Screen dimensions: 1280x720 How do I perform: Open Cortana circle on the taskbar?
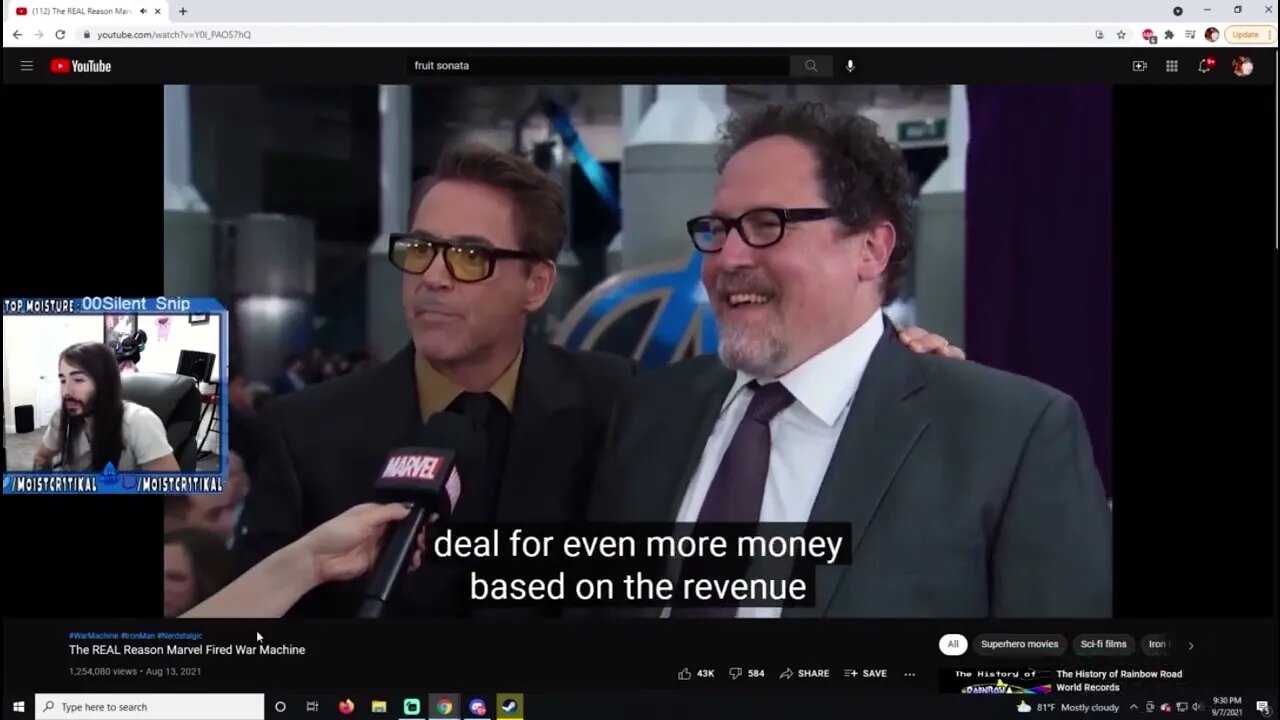[280, 707]
